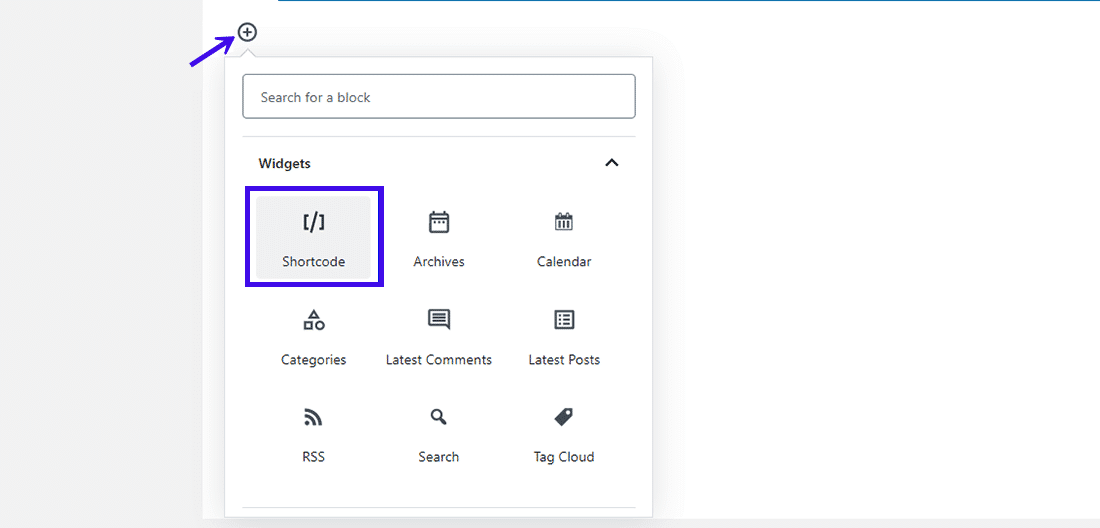Select the Shortcode bracket icon
This screenshot has height=528, width=1100.
coord(314,223)
